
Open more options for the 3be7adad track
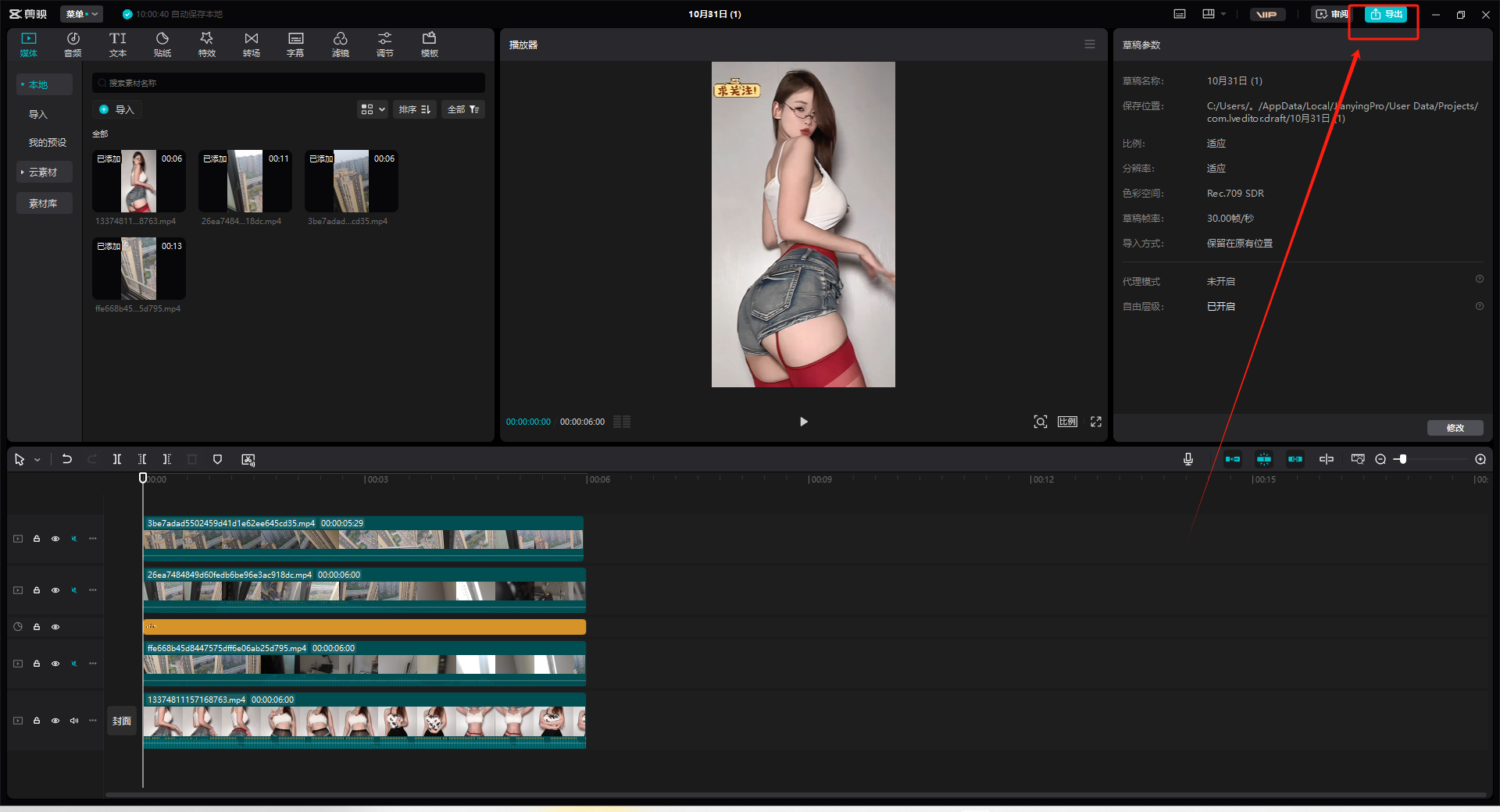(93, 539)
